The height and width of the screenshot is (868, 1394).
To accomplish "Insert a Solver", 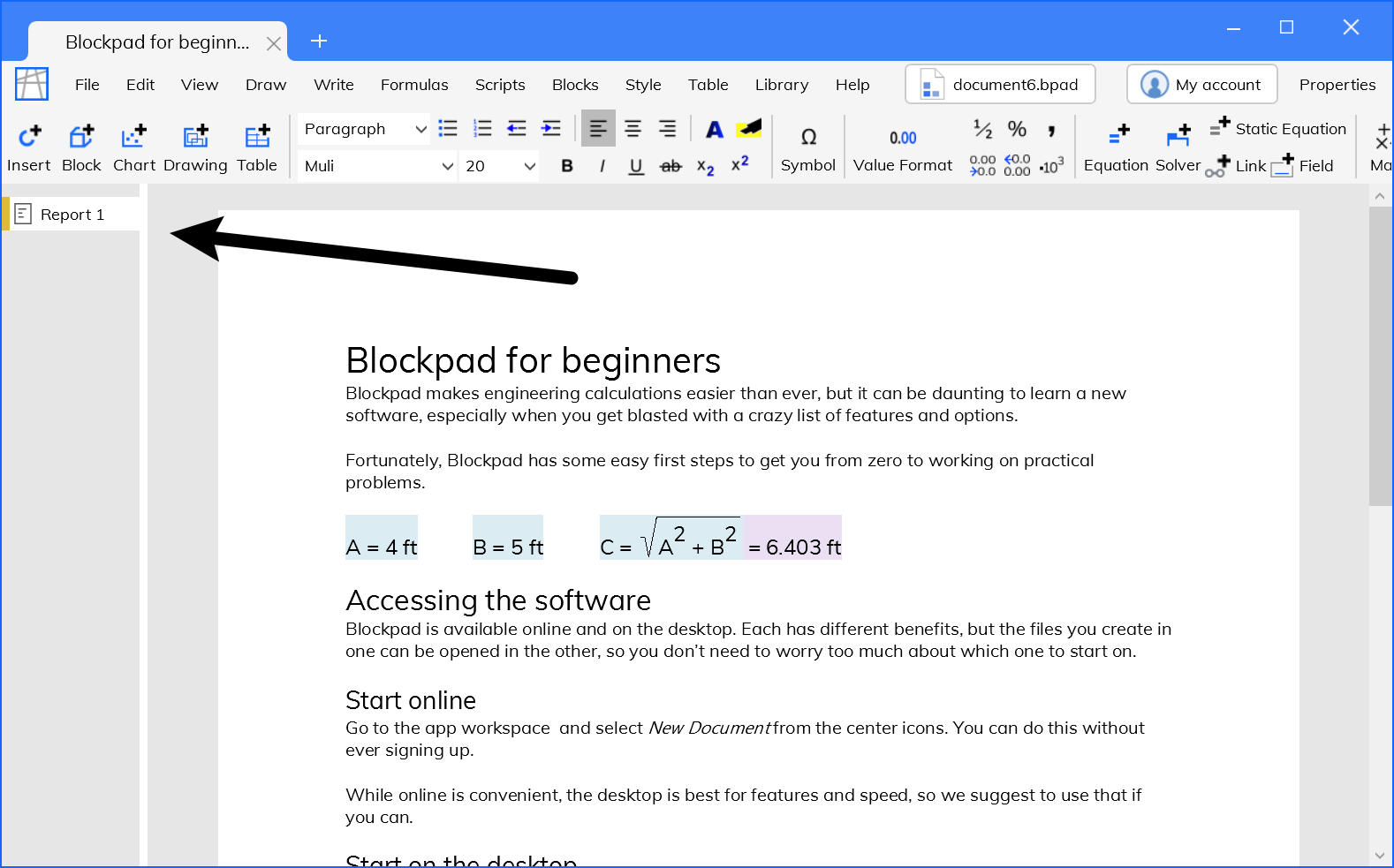I will click(x=1178, y=147).
